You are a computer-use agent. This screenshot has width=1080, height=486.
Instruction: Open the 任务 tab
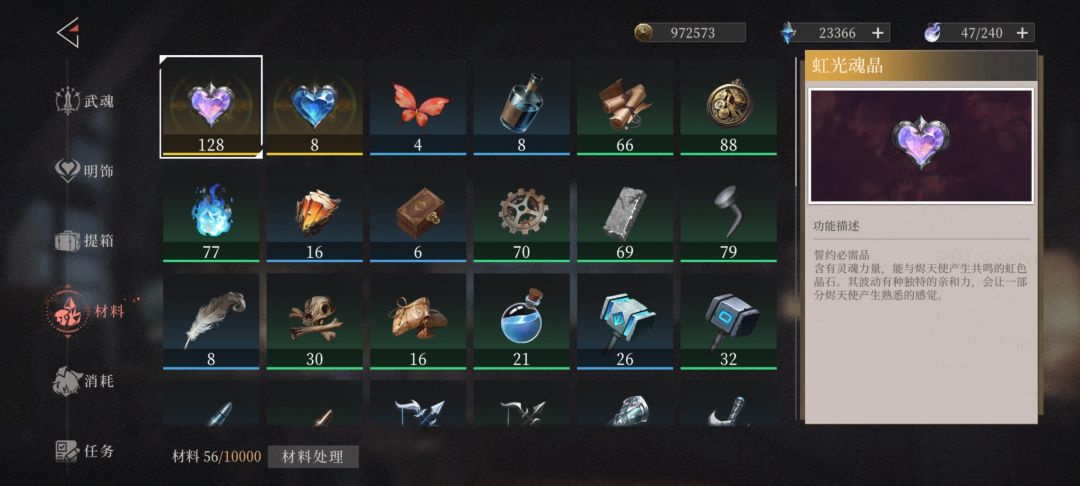(85, 451)
